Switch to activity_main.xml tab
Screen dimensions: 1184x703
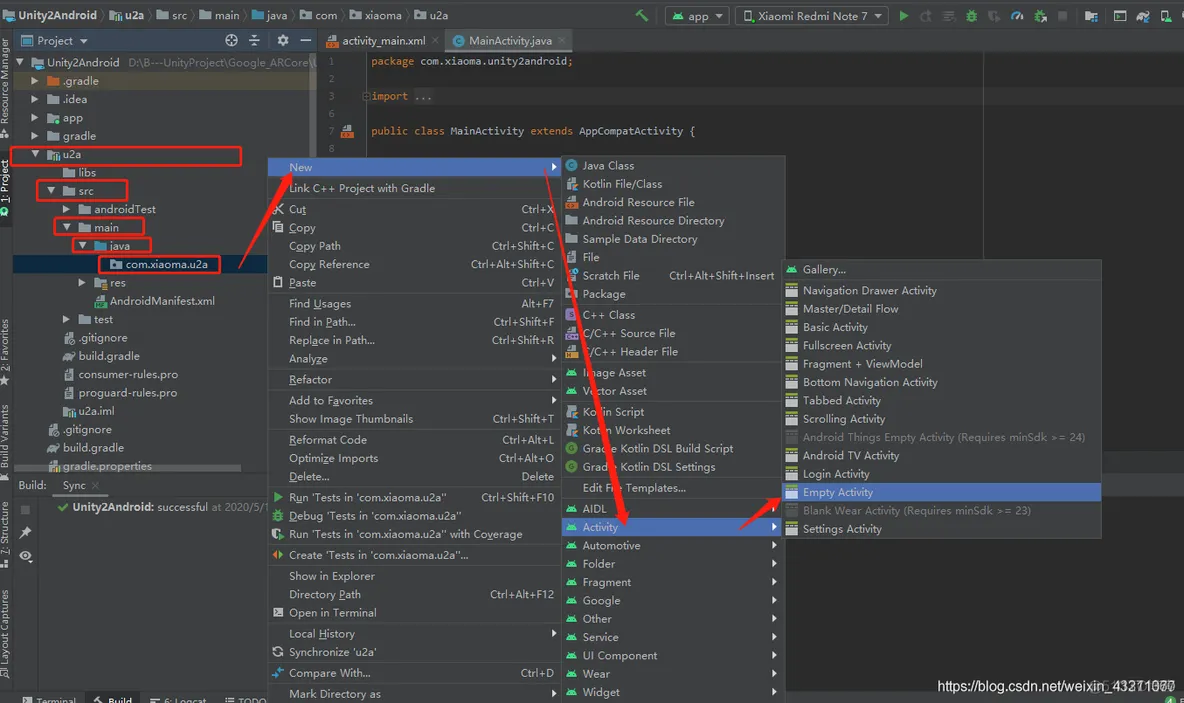pos(383,41)
